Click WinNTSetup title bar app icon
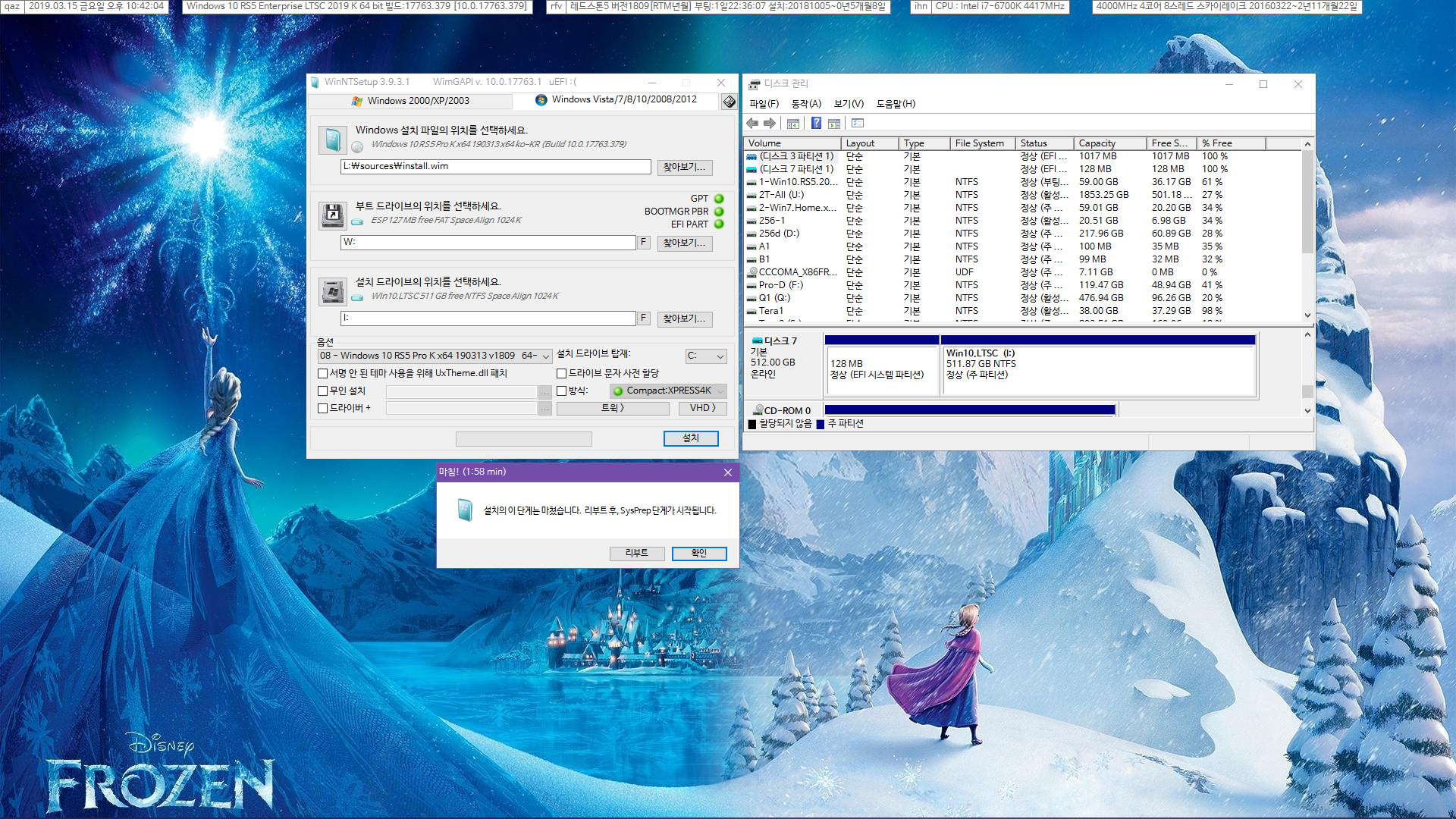Image resolution: width=1456 pixels, height=819 pixels. click(x=315, y=82)
